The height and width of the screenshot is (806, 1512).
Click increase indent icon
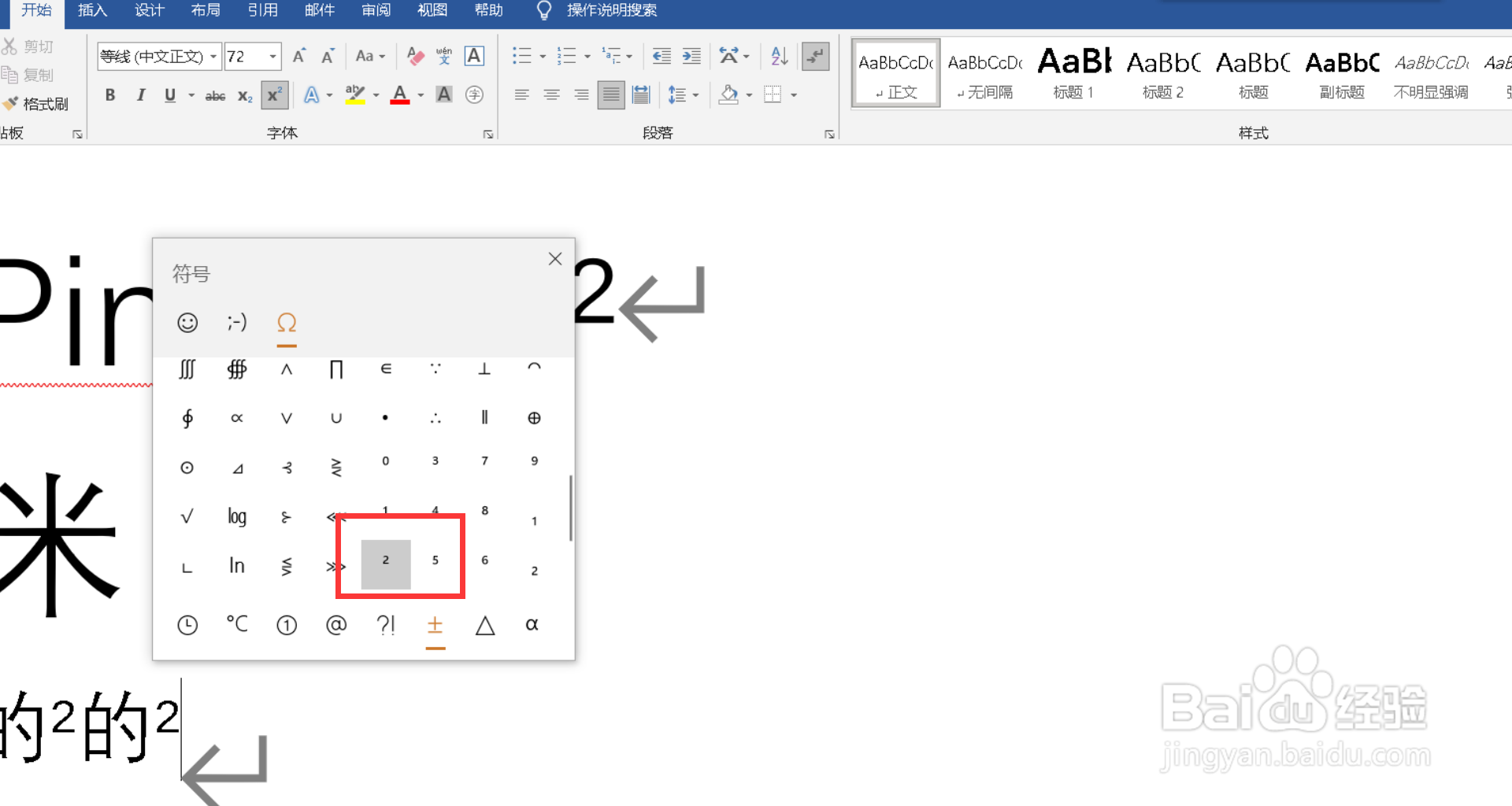pos(691,56)
